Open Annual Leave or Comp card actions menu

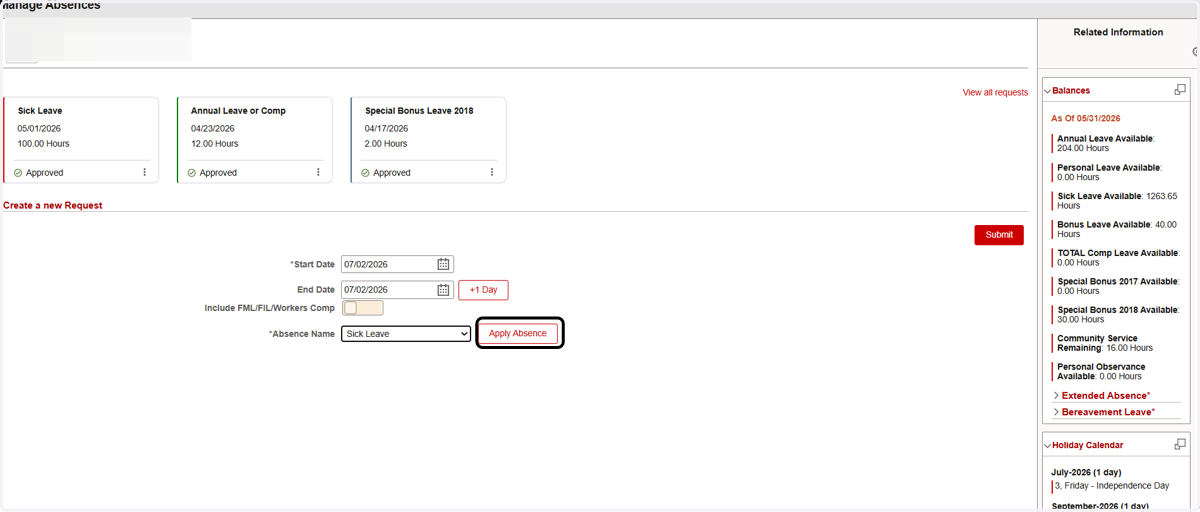318,172
